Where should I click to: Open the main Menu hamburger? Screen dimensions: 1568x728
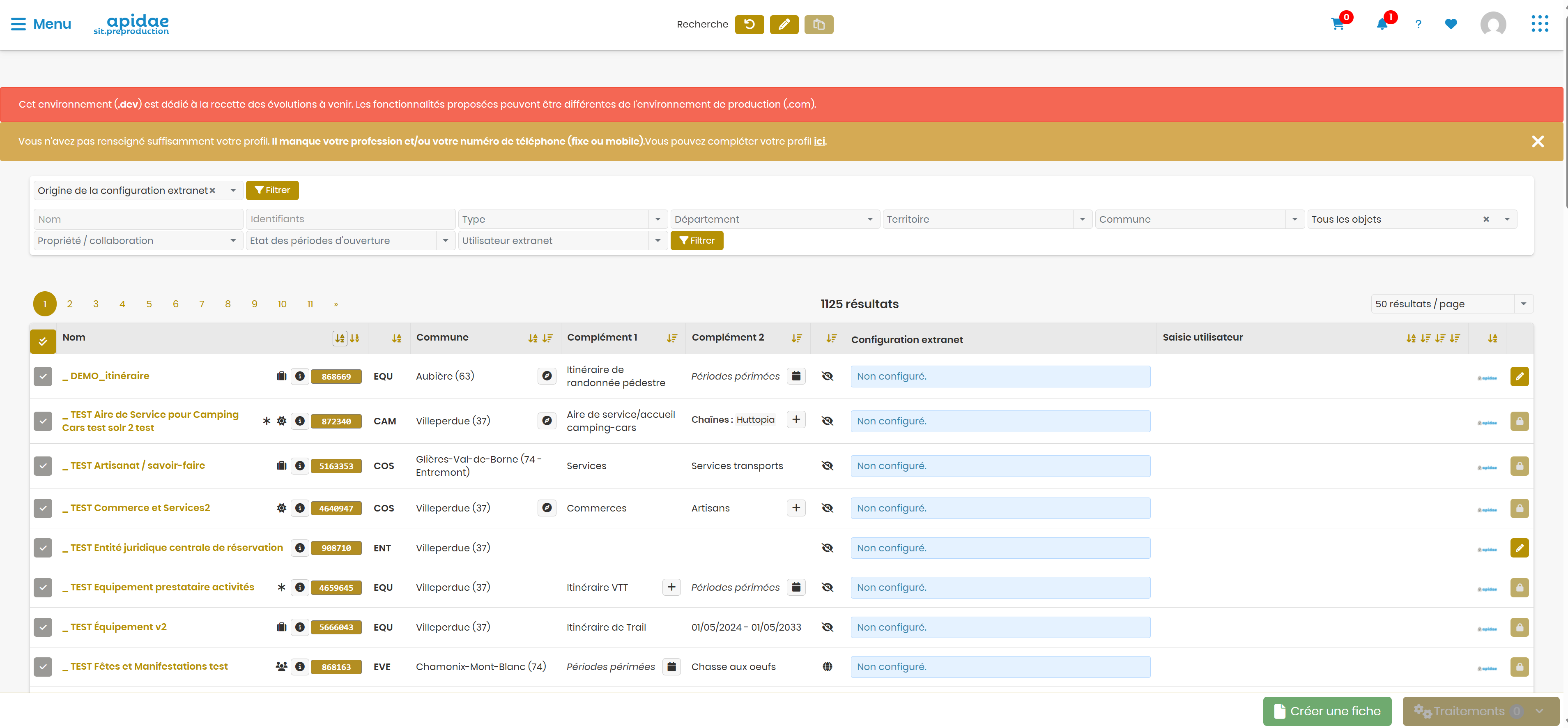point(41,24)
